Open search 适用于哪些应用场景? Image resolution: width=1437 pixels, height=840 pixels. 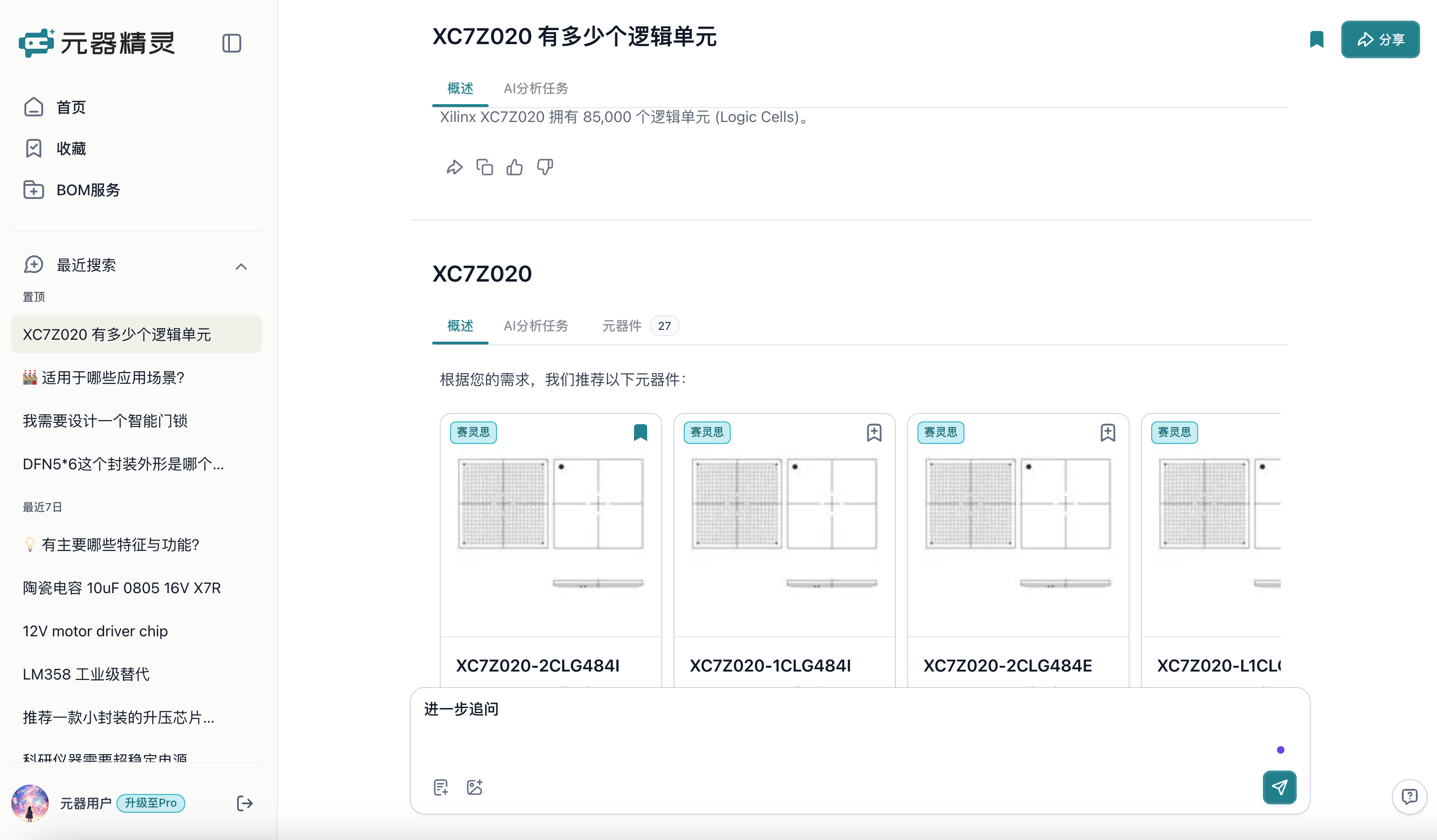tap(136, 377)
